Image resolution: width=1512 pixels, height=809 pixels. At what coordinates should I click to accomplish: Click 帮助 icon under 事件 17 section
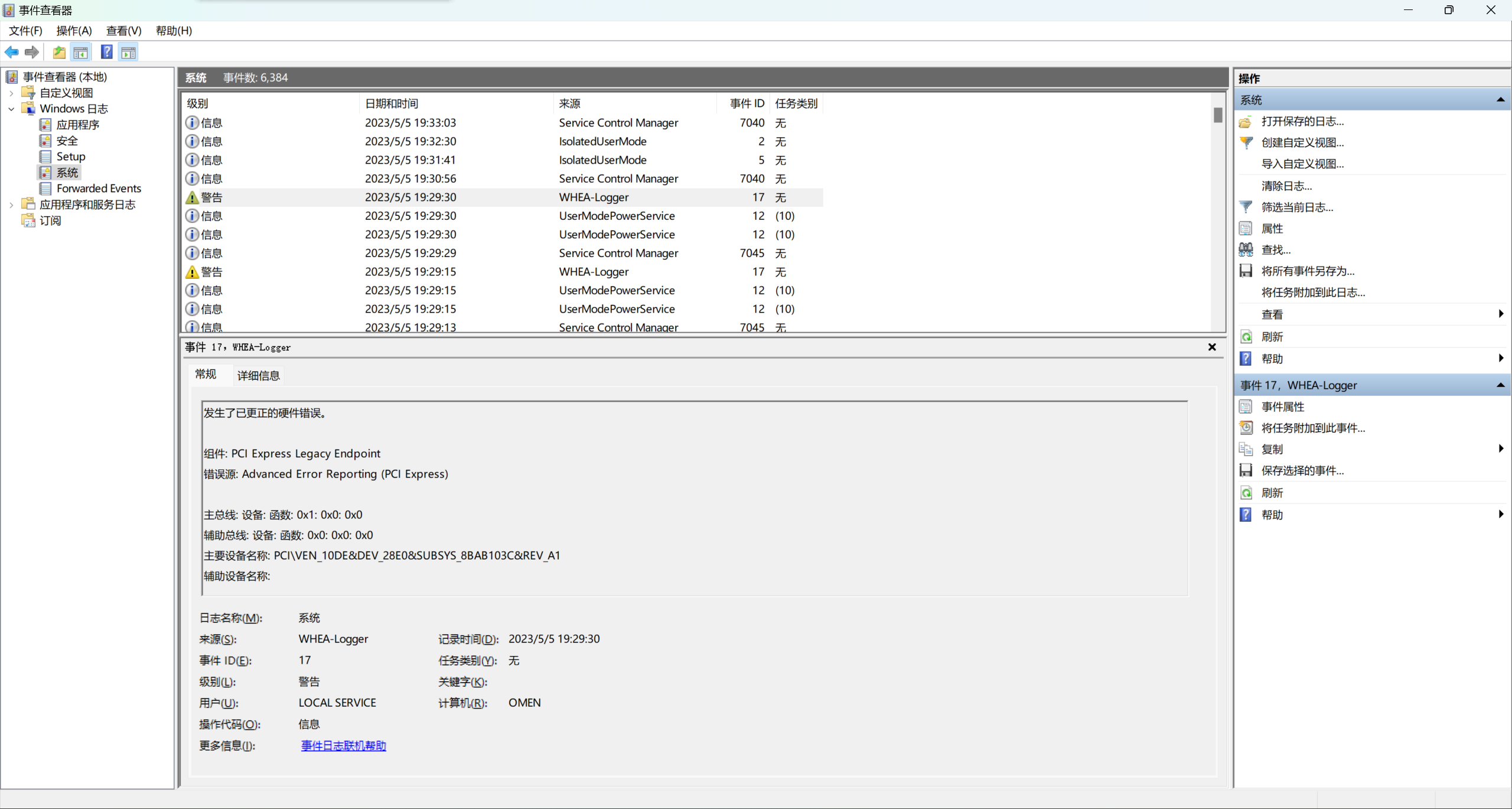click(1246, 515)
